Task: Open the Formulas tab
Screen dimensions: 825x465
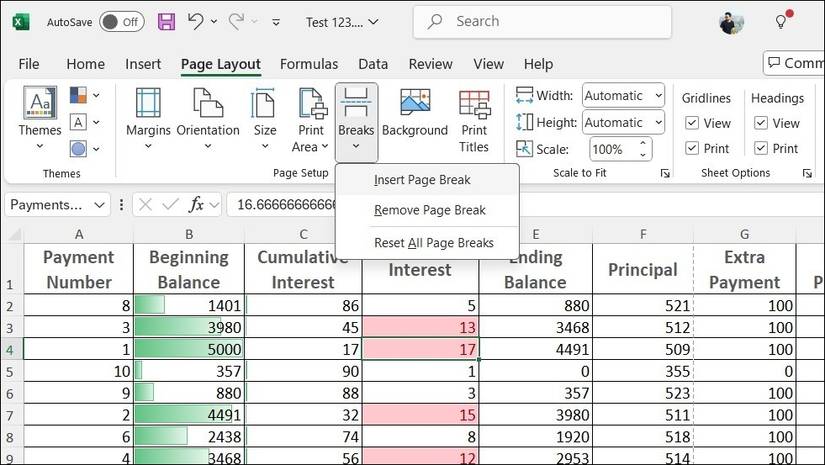Action: (309, 64)
